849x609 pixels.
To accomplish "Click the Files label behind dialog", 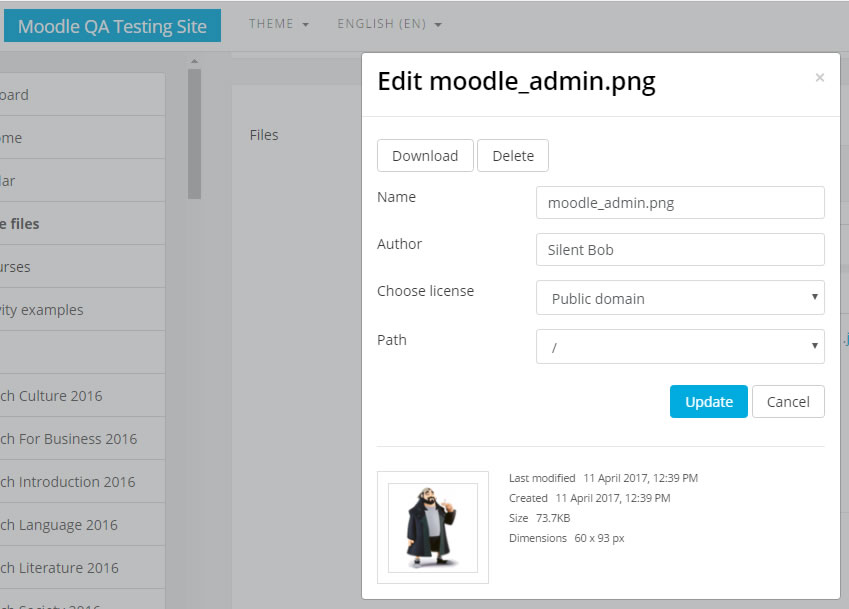I will (x=264, y=135).
